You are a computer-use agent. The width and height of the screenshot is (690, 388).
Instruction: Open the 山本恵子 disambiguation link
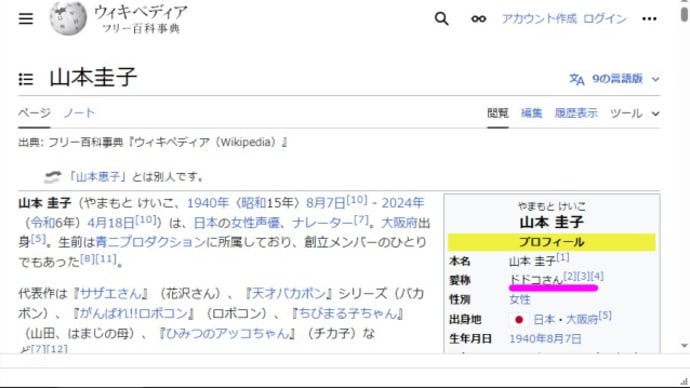(x=98, y=177)
